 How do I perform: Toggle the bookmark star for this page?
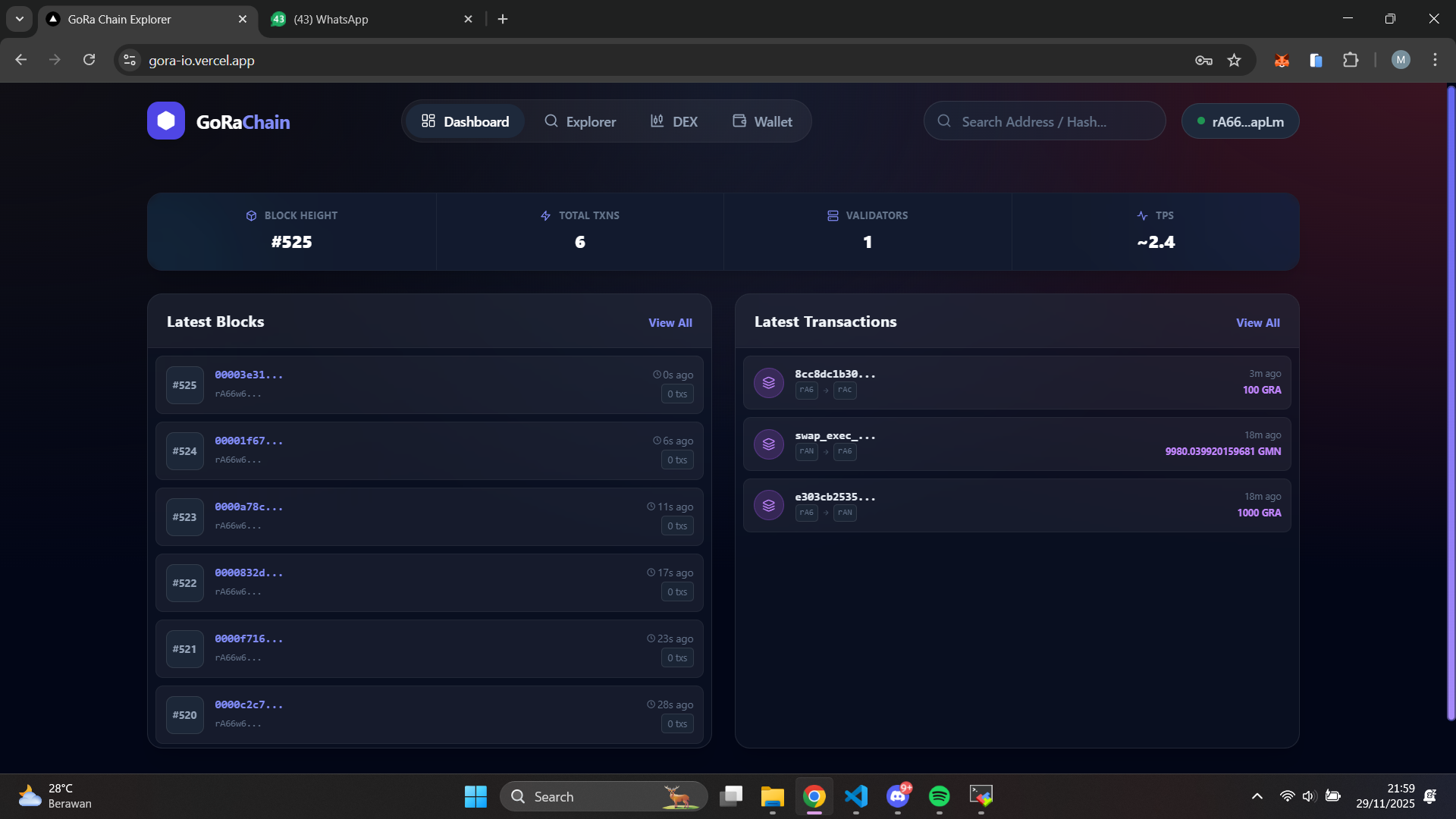(1234, 60)
